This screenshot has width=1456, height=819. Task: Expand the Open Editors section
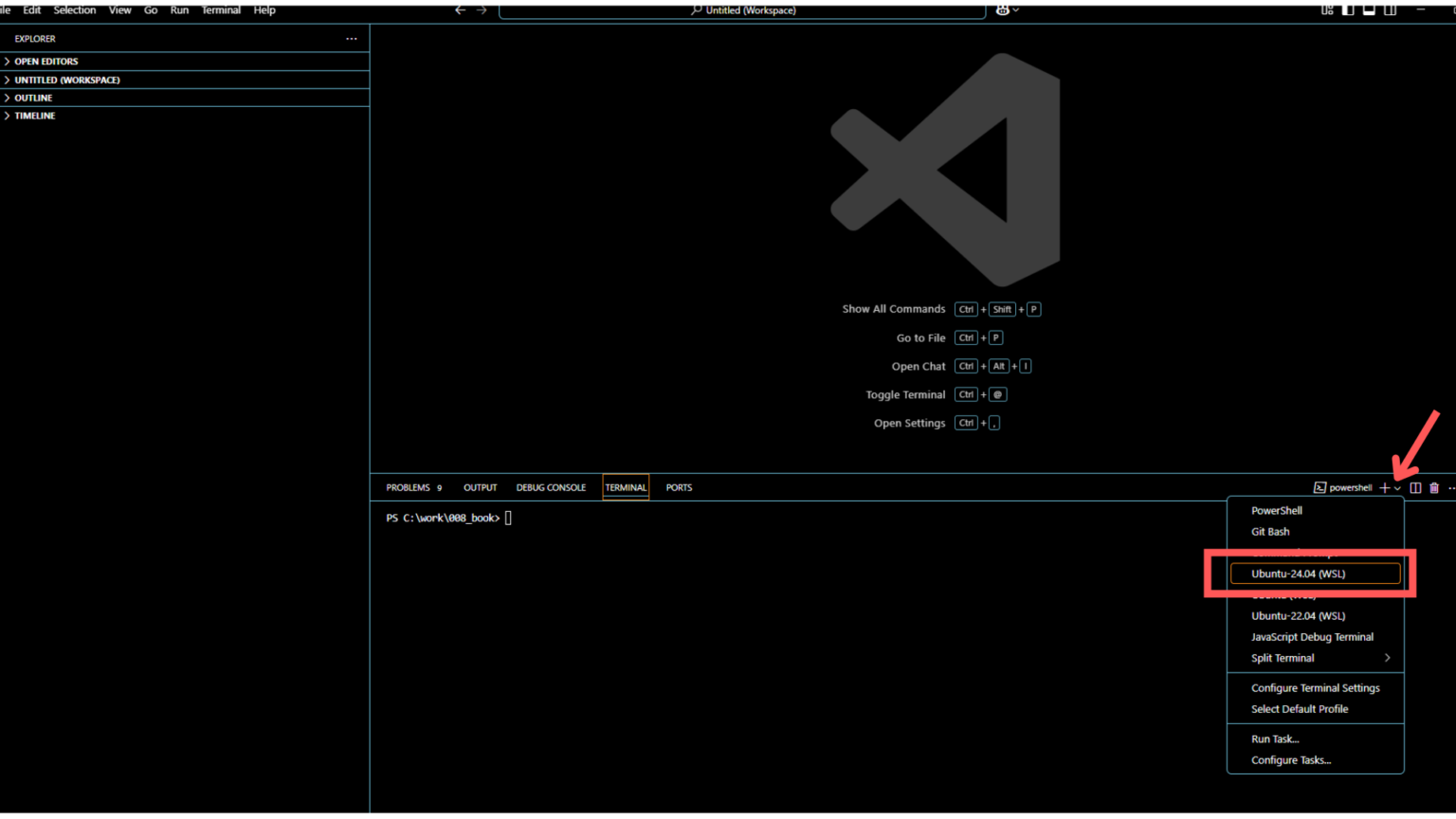[x=185, y=62]
